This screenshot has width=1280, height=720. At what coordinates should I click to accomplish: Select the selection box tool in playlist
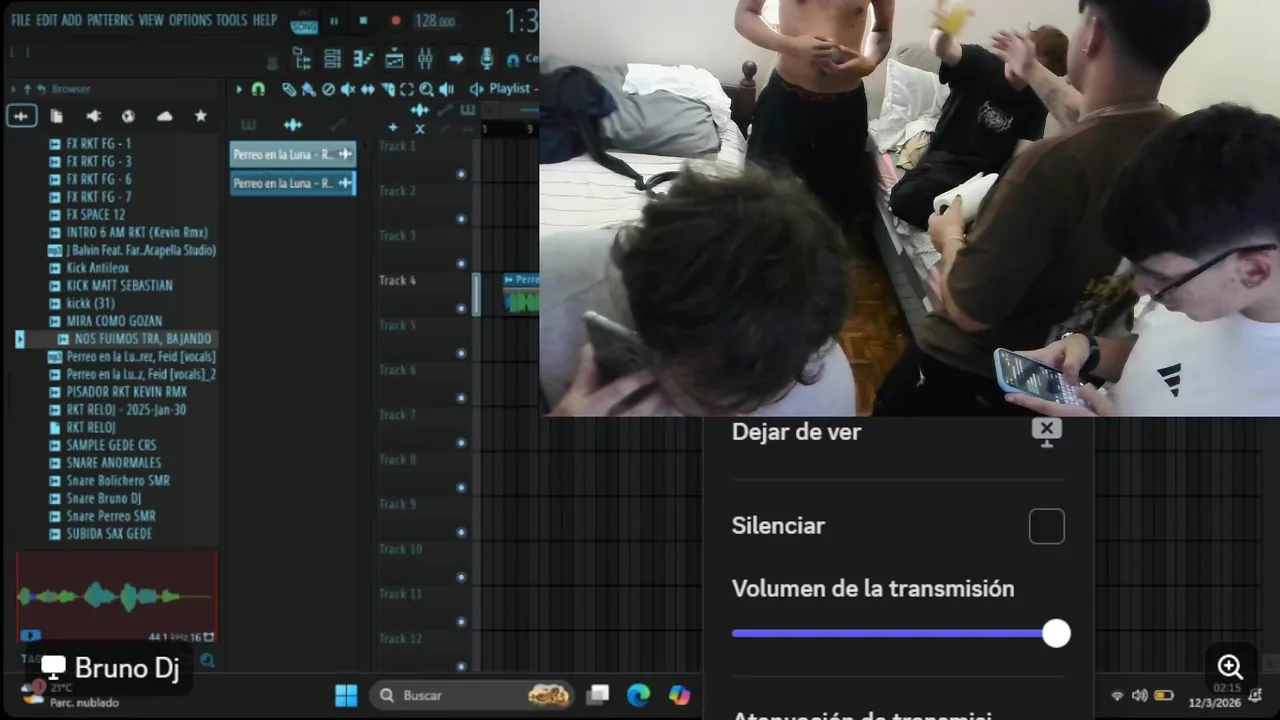point(407,89)
